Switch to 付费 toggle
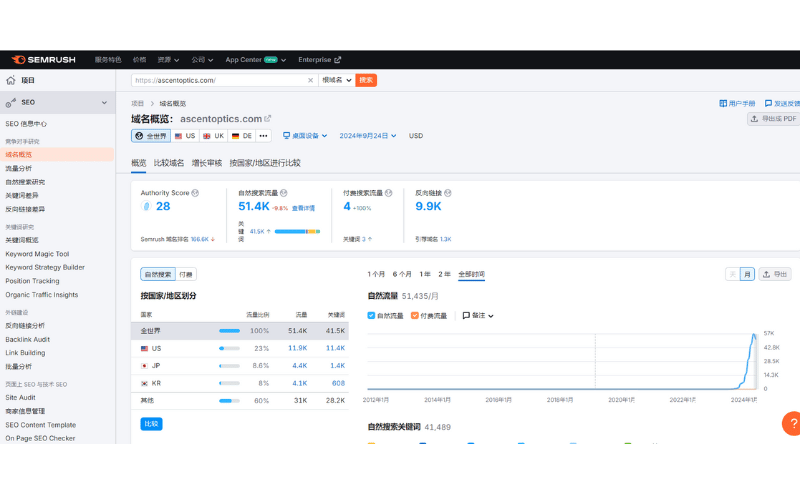The width and height of the screenshot is (800, 500). (186, 274)
